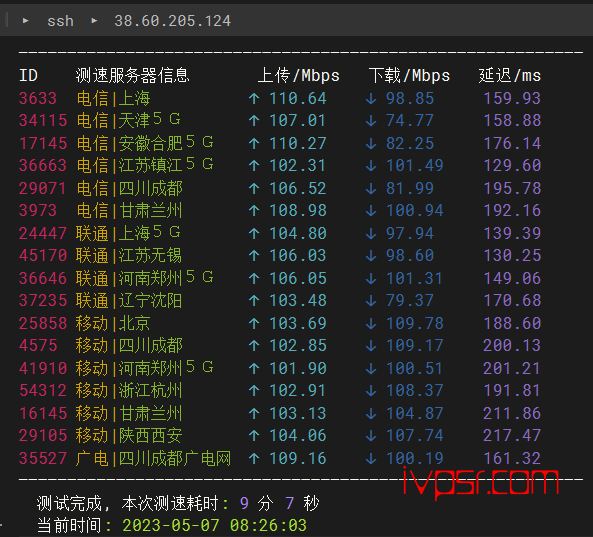
Task: Click the timestamp 2023-05-07 08:26:03
Action: coord(214,526)
